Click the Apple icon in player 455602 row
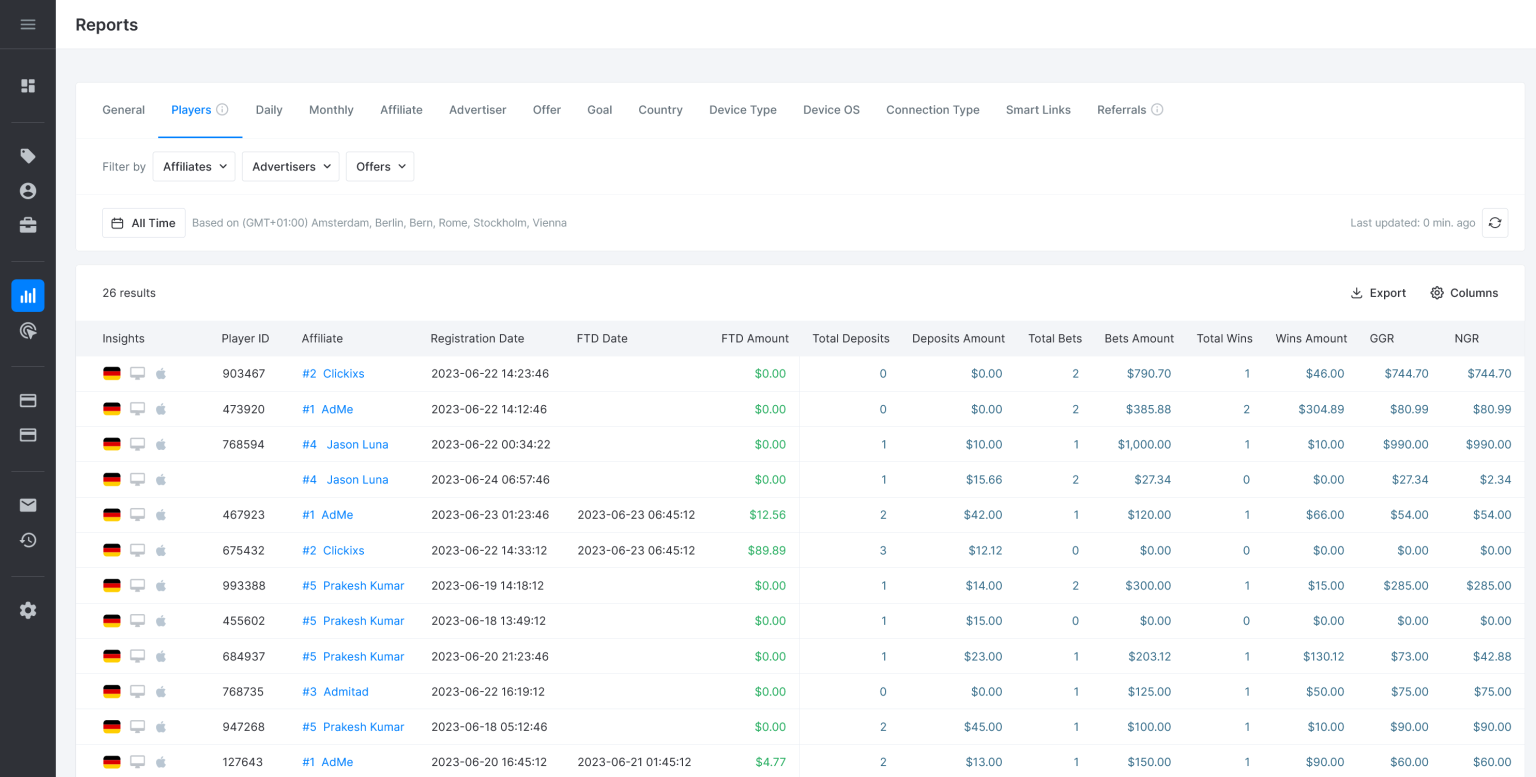 (x=161, y=621)
